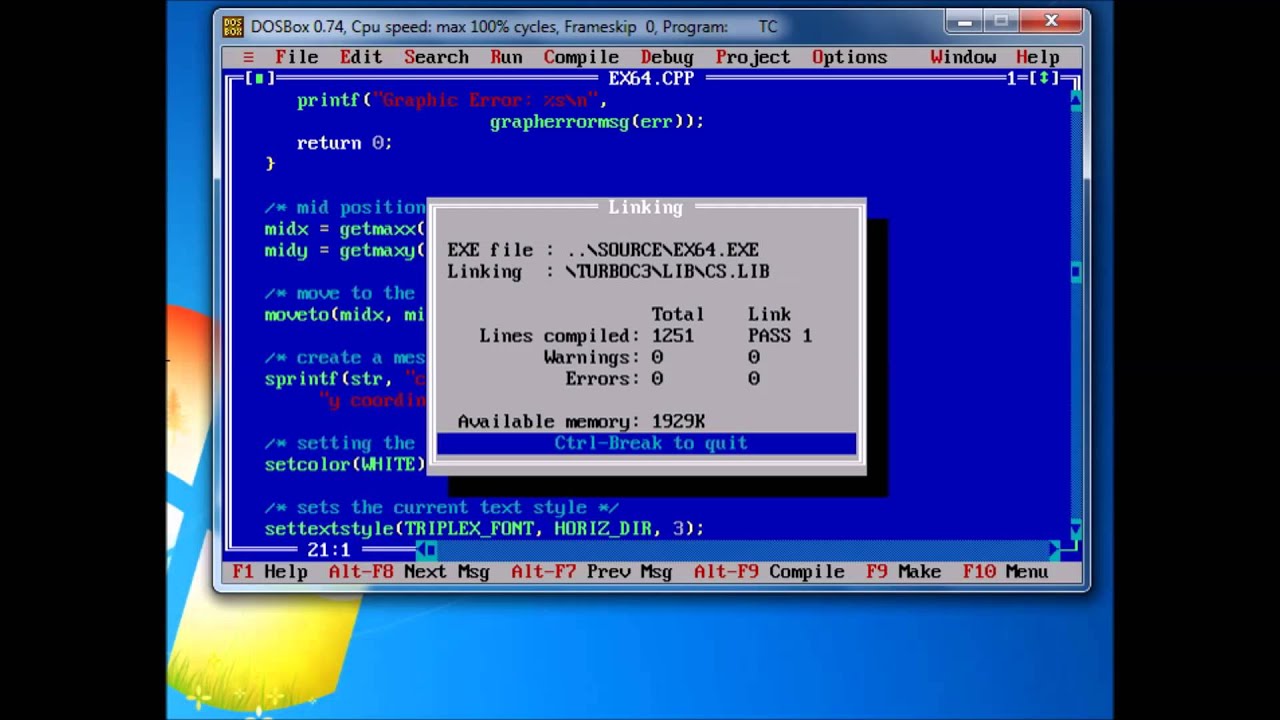Click the EXE file path ..\SOURCE\EX64.EXE
The width and height of the screenshot is (1280, 720).
coord(663,250)
